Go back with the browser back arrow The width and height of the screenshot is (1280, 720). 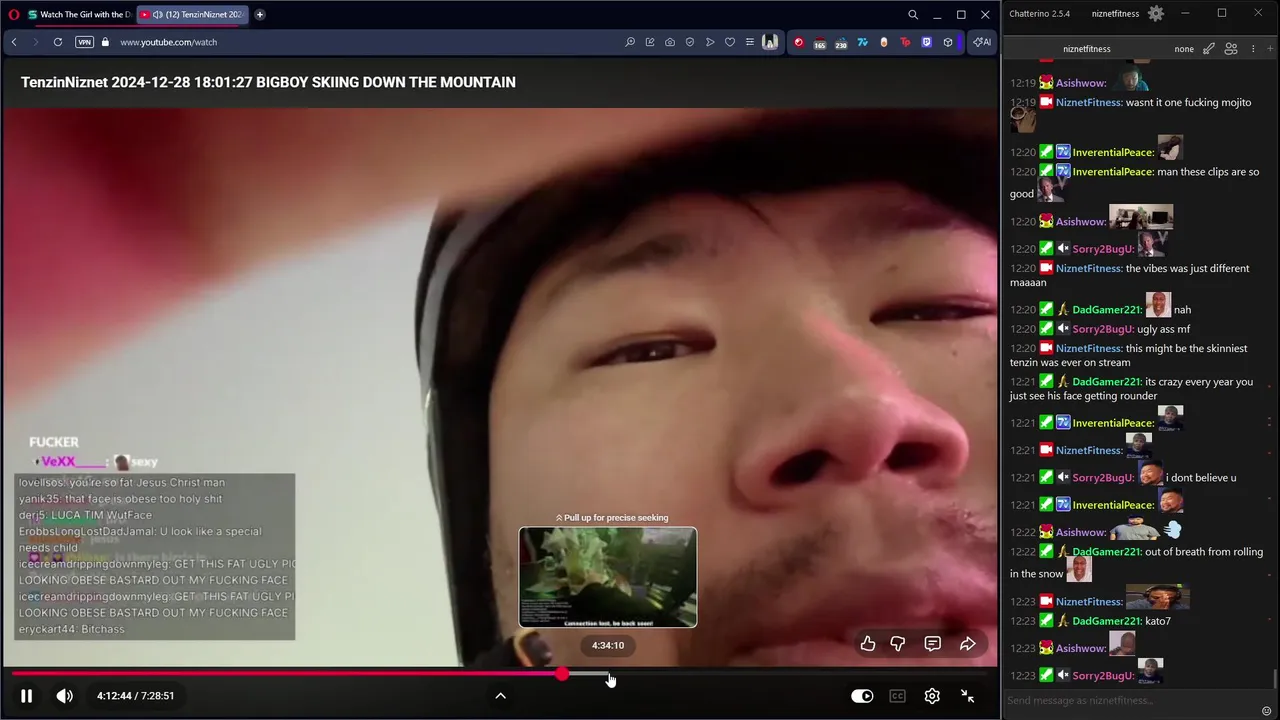14,42
